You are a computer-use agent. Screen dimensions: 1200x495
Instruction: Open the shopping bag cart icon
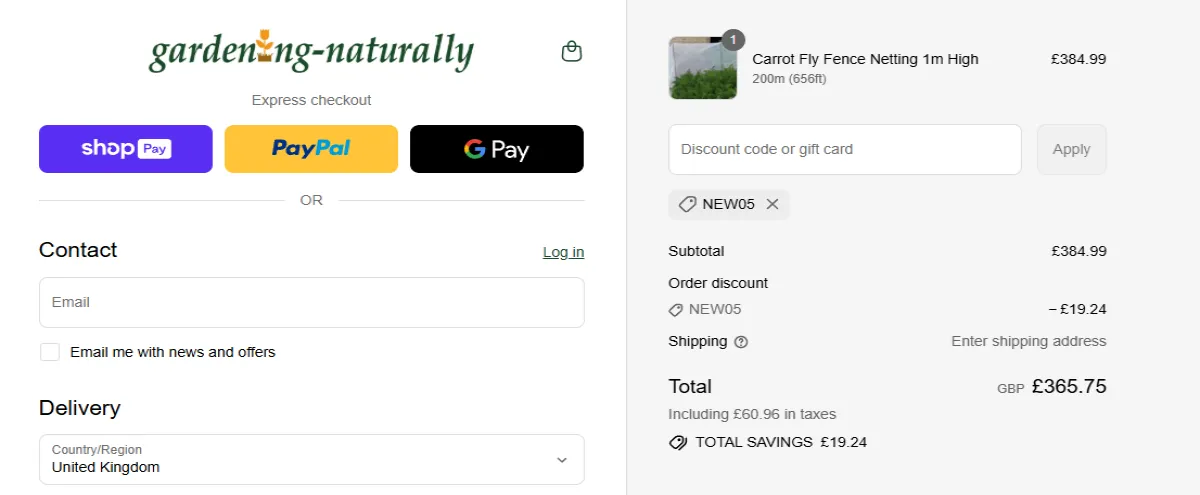(x=571, y=51)
